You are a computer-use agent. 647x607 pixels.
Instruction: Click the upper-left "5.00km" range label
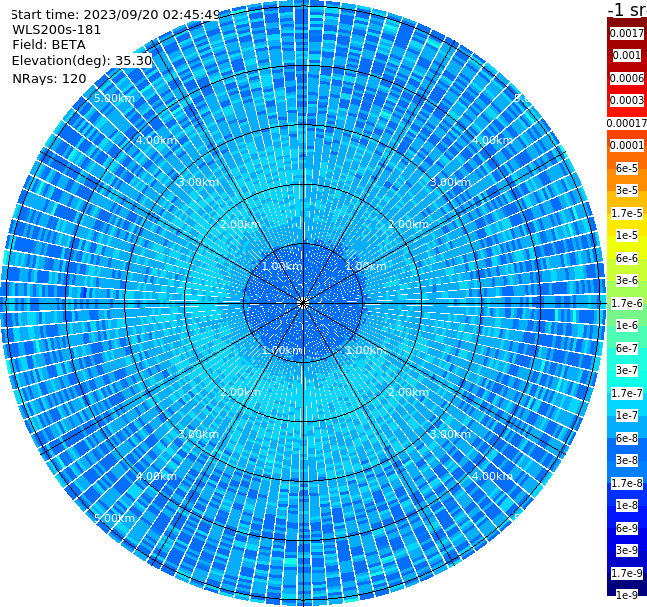click(x=114, y=98)
